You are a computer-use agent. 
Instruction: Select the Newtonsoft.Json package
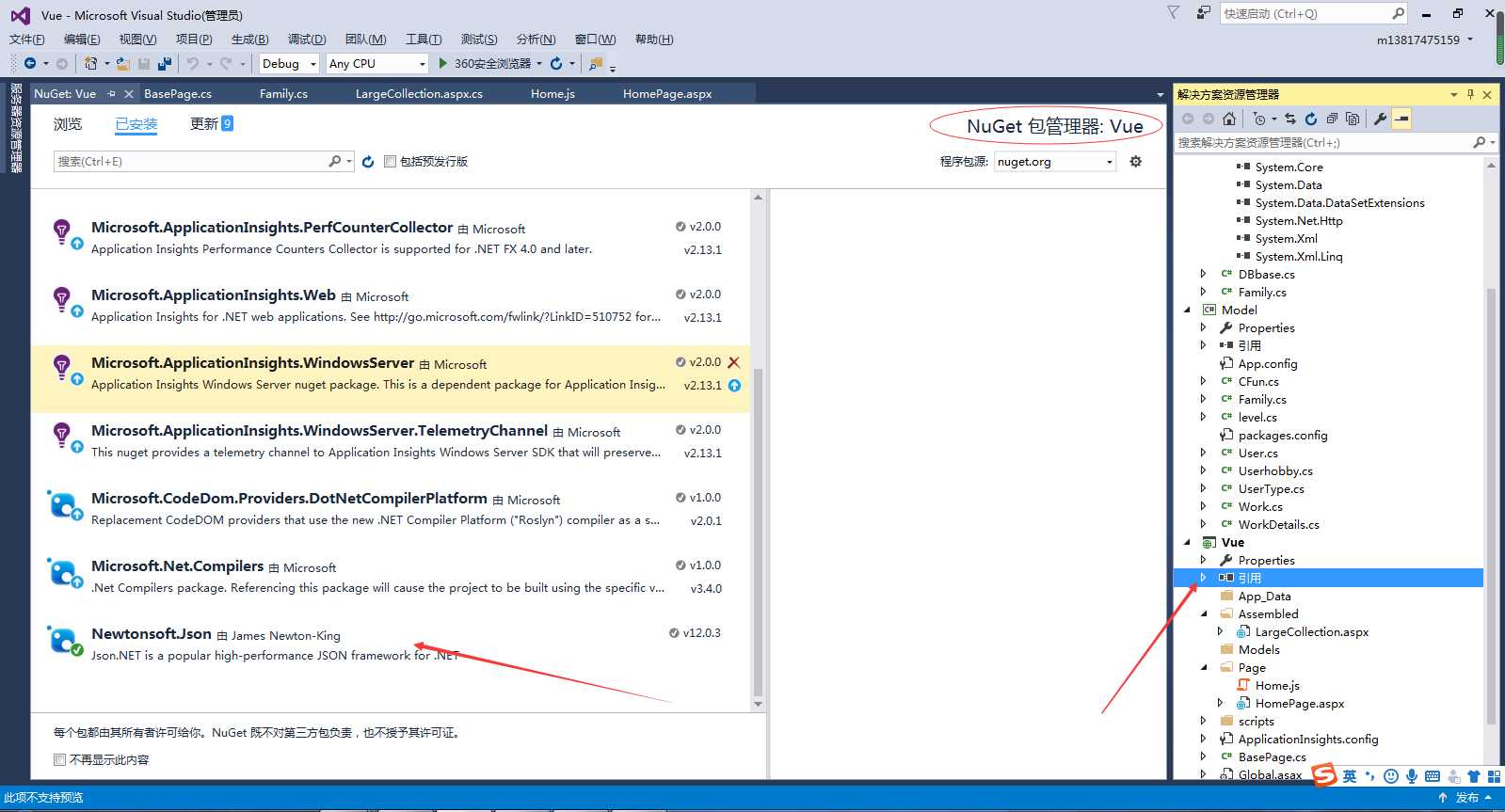(x=391, y=645)
